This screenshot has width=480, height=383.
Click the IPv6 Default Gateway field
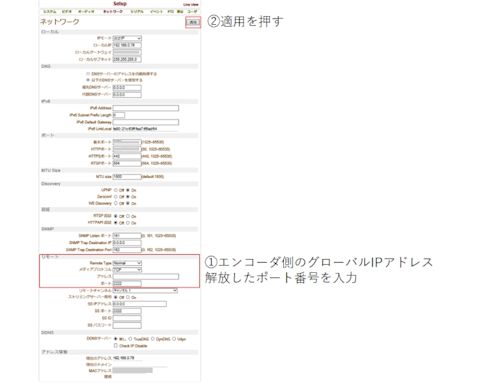click(x=146, y=122)
